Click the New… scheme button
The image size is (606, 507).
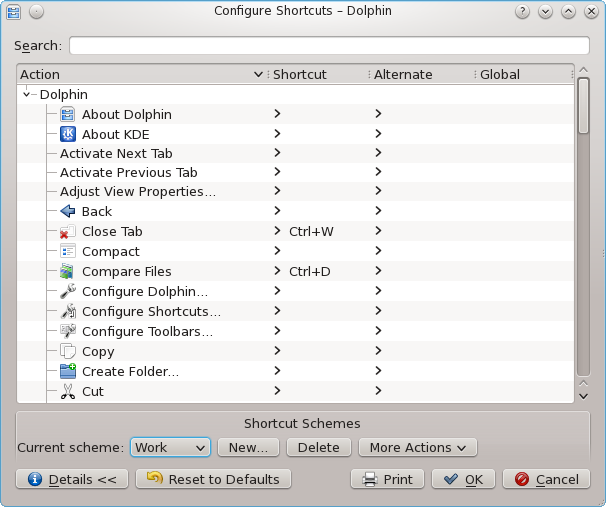[249, 447]
